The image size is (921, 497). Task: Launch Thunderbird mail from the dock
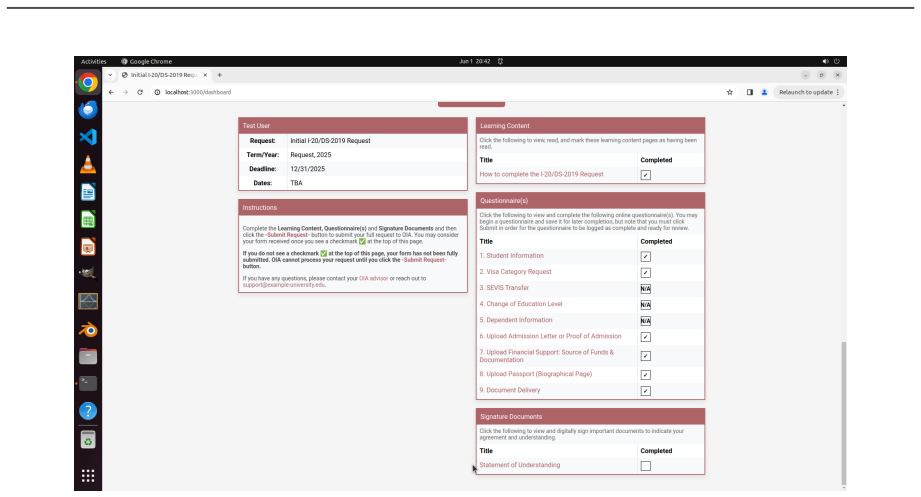(88, 110)
